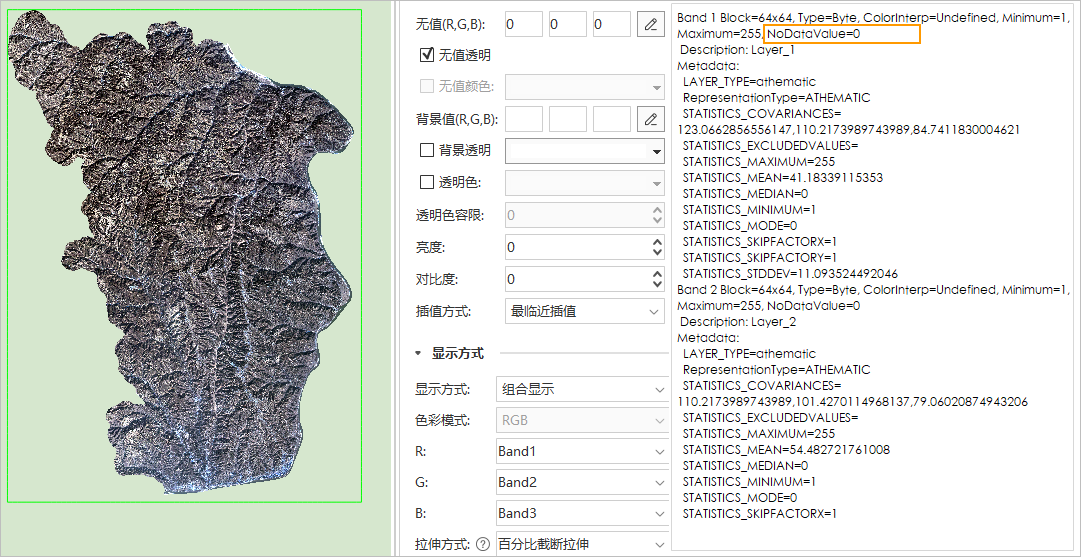The height and width of the screenshot is (557, 1081).
Task: Open the R channel Band1 dropdown
Action: click(581, 452)
